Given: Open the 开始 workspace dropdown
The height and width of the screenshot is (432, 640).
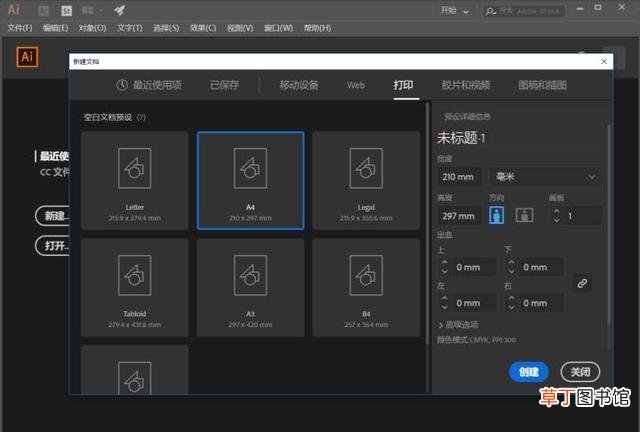Looking at the screenshot, I should [x=455, y=11].
